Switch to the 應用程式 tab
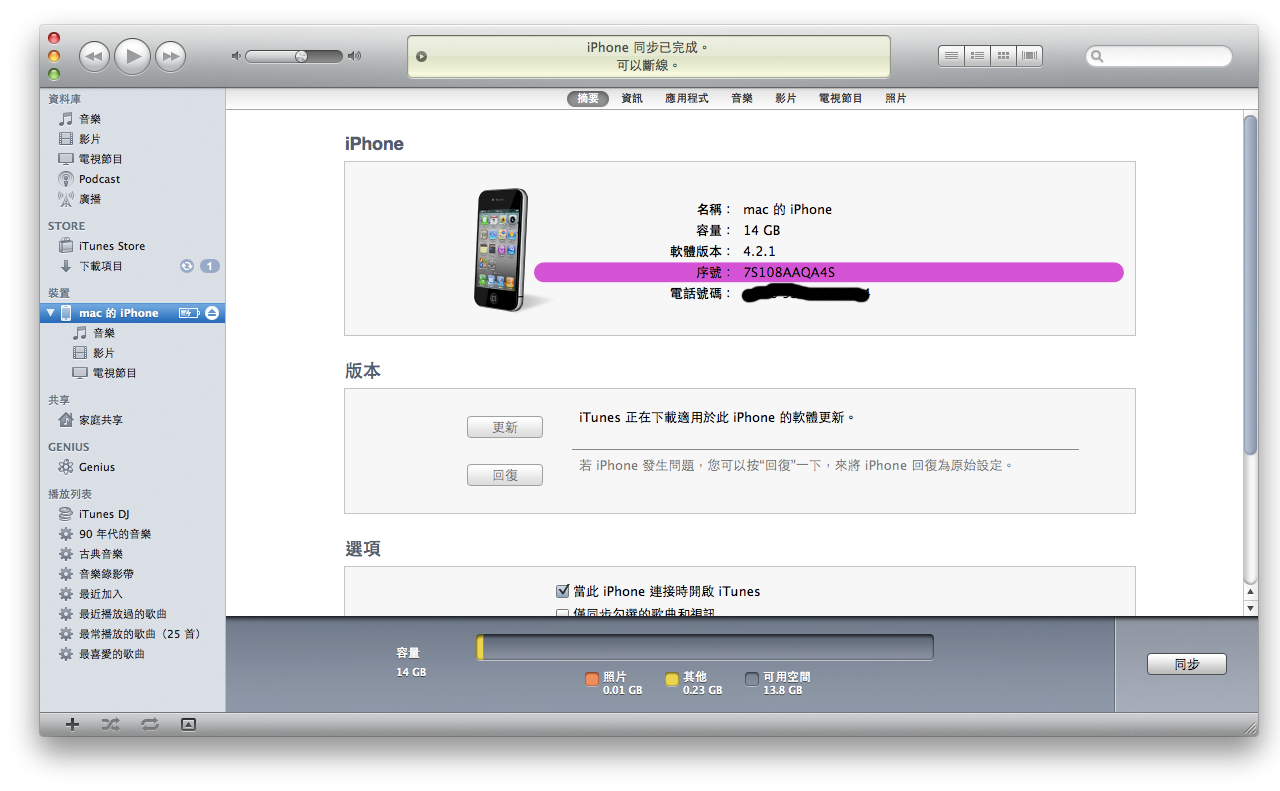Viewport: 1280px width, 791px height. 687,98
